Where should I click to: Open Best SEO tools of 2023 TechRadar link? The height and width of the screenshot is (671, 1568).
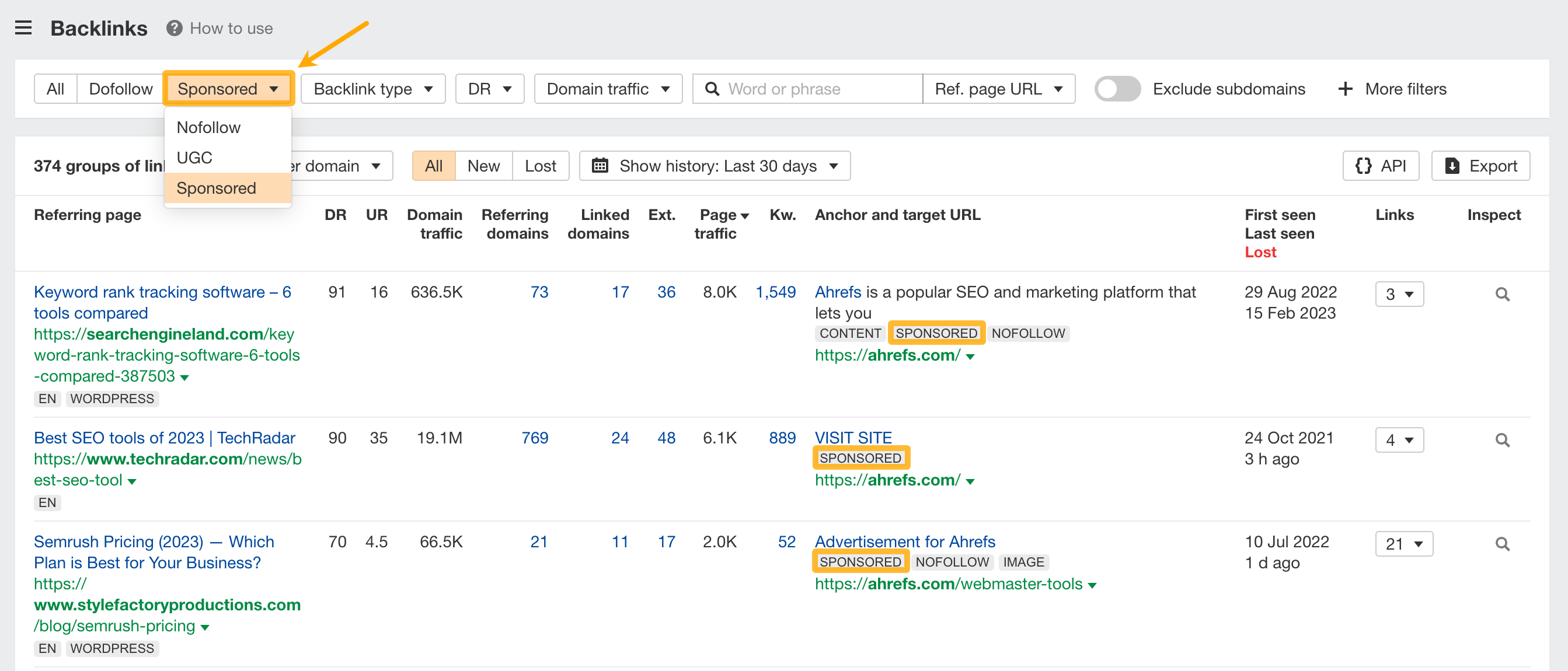pos(165,438)
